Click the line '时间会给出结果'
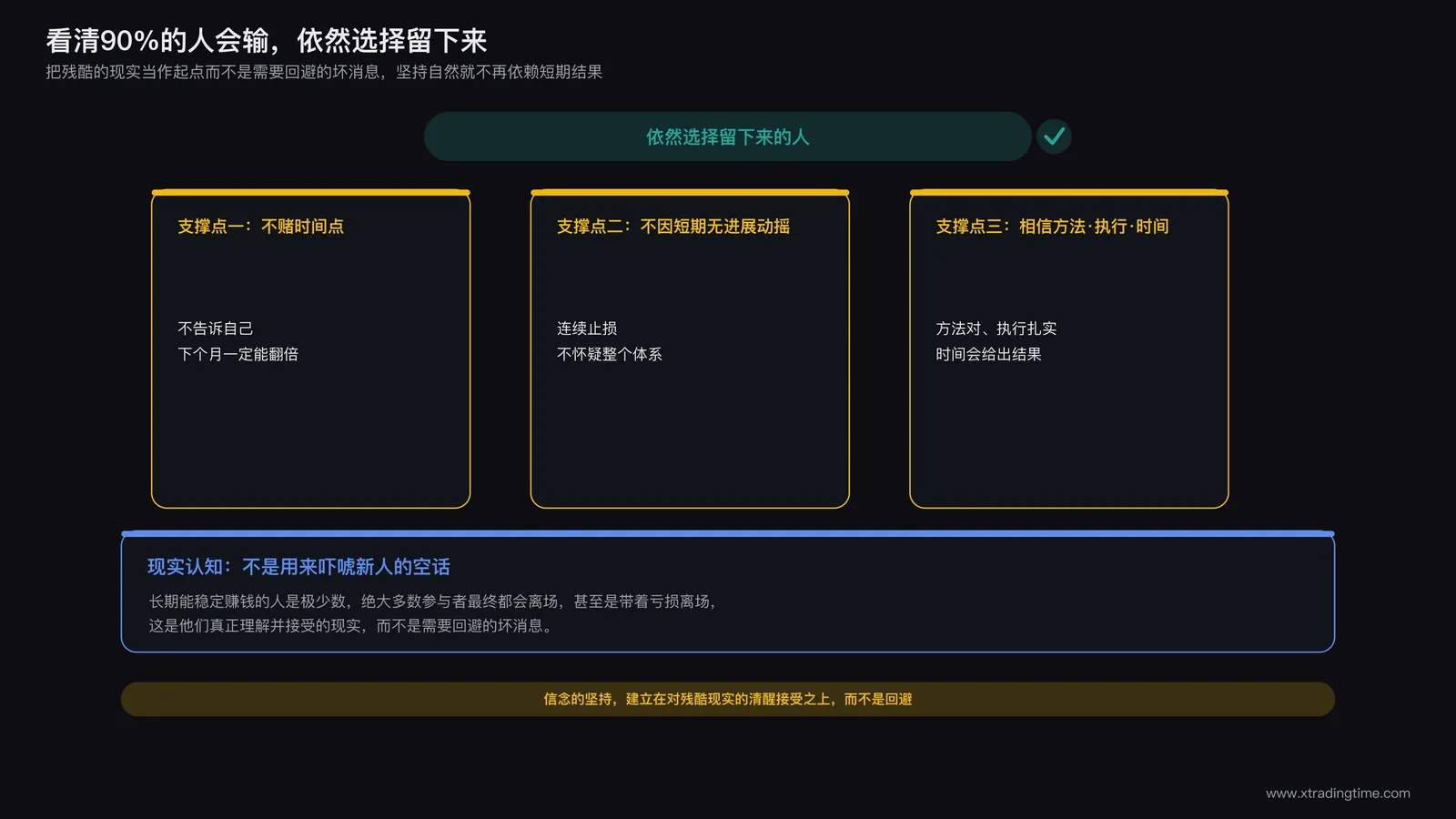This screenshot has height=819, width=1456. point(988,354)
